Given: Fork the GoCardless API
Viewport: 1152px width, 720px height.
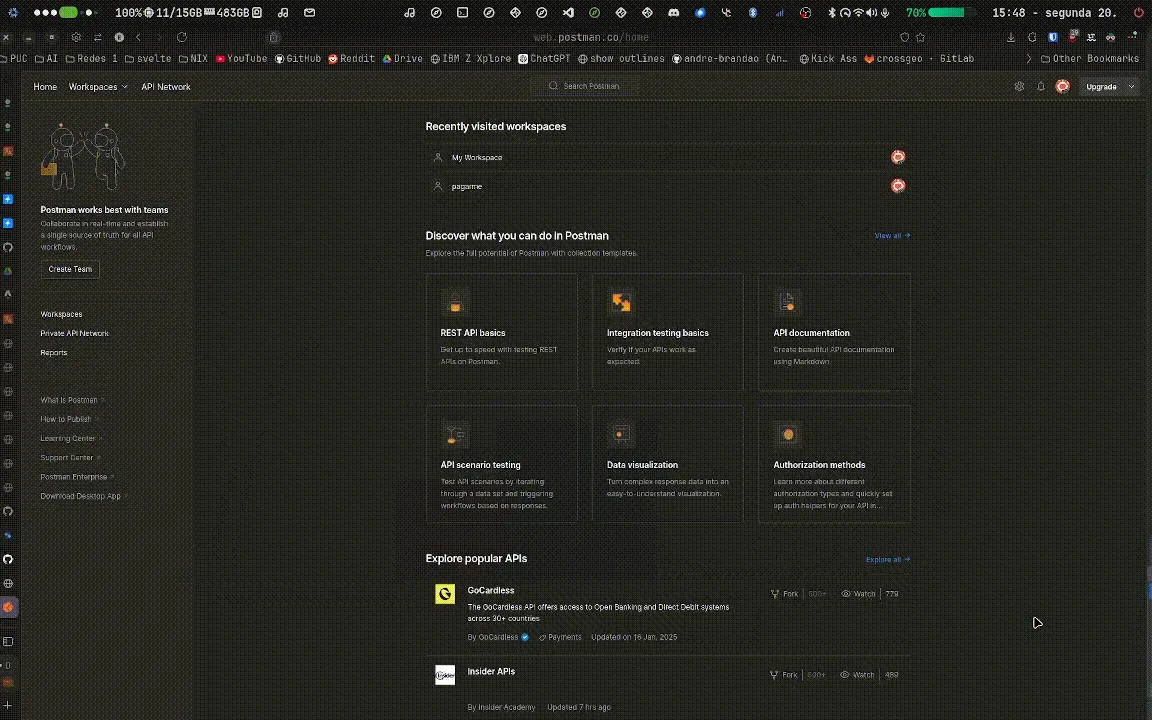Looking at the screenshot, I should click(x=784, y=594).
